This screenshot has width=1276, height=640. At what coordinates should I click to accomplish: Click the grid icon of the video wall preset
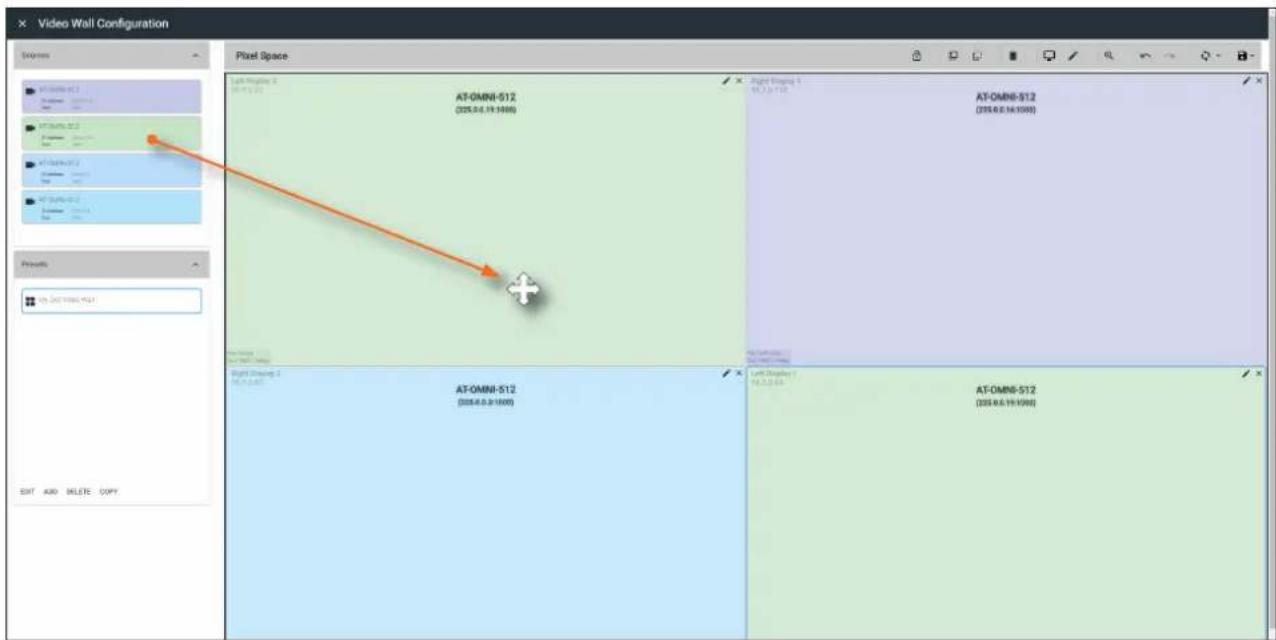pyautogui.click(x=32, y=300)
